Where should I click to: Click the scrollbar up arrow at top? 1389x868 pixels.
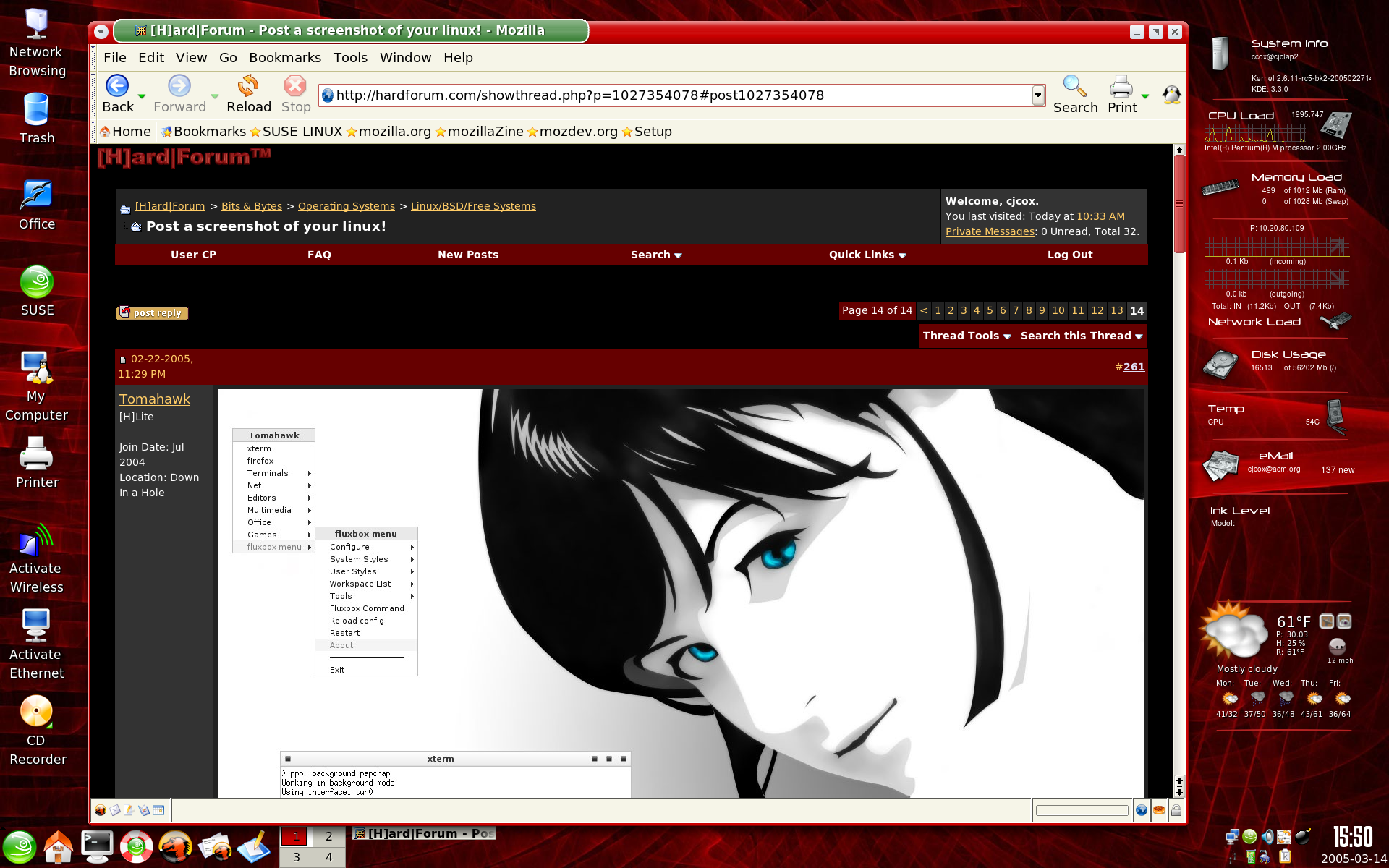click(x=1179, y=150)
